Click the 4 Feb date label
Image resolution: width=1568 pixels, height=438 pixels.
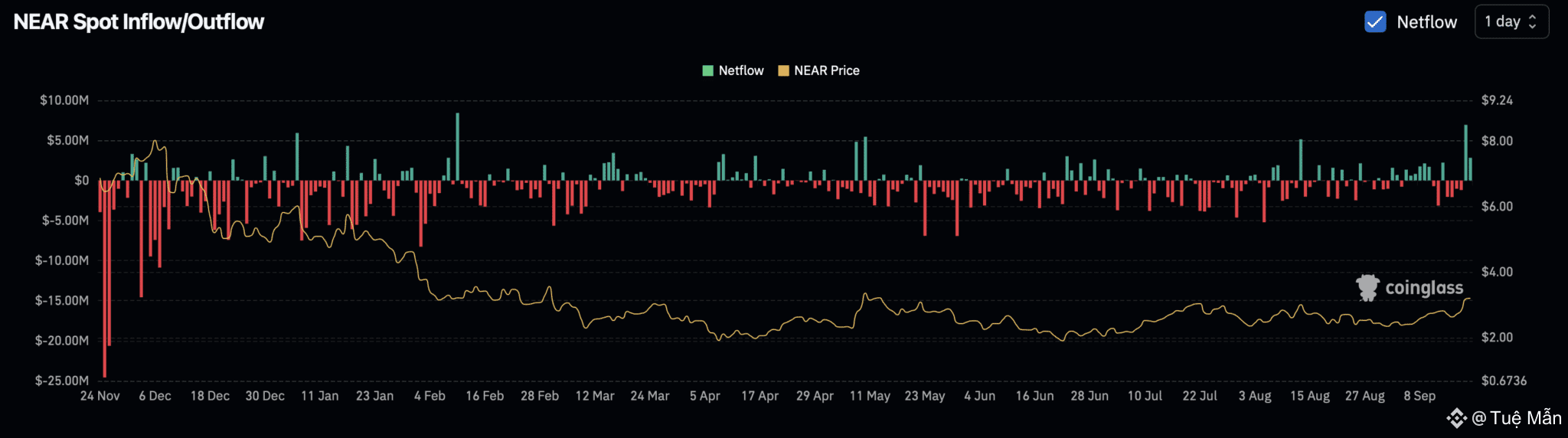tap(430, 396)
